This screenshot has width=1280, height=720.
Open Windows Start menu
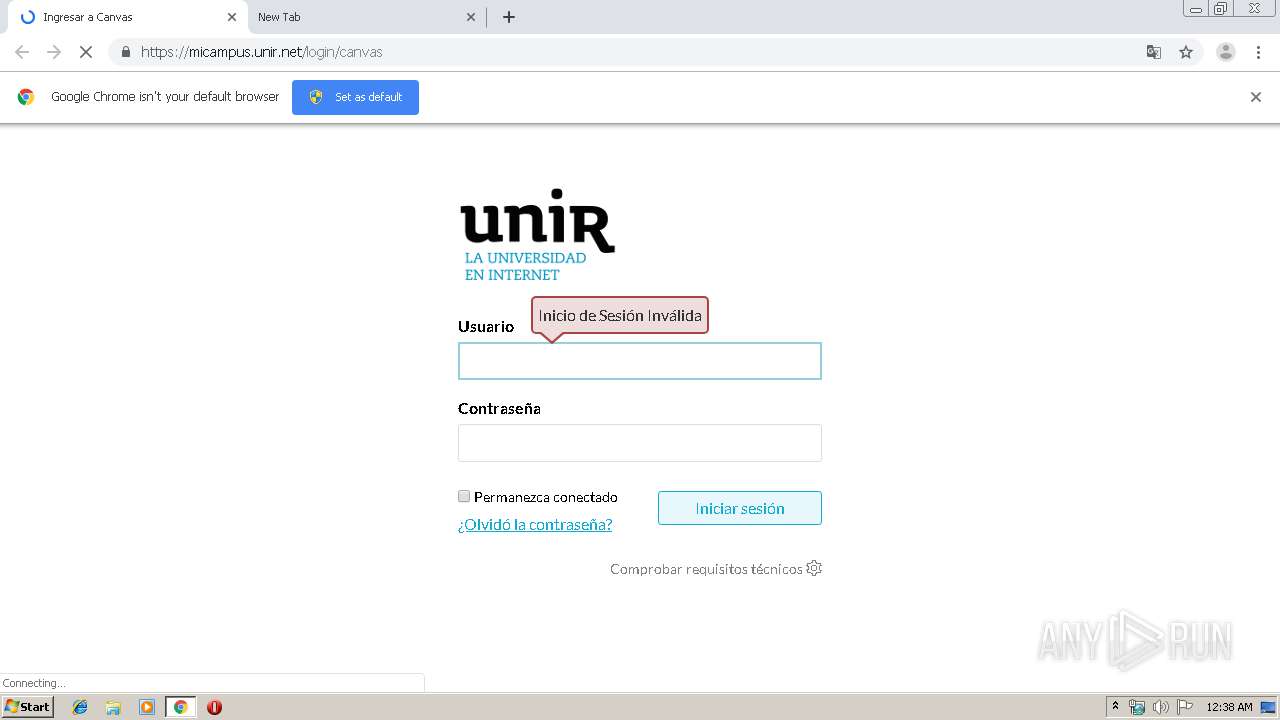[28, 707]
